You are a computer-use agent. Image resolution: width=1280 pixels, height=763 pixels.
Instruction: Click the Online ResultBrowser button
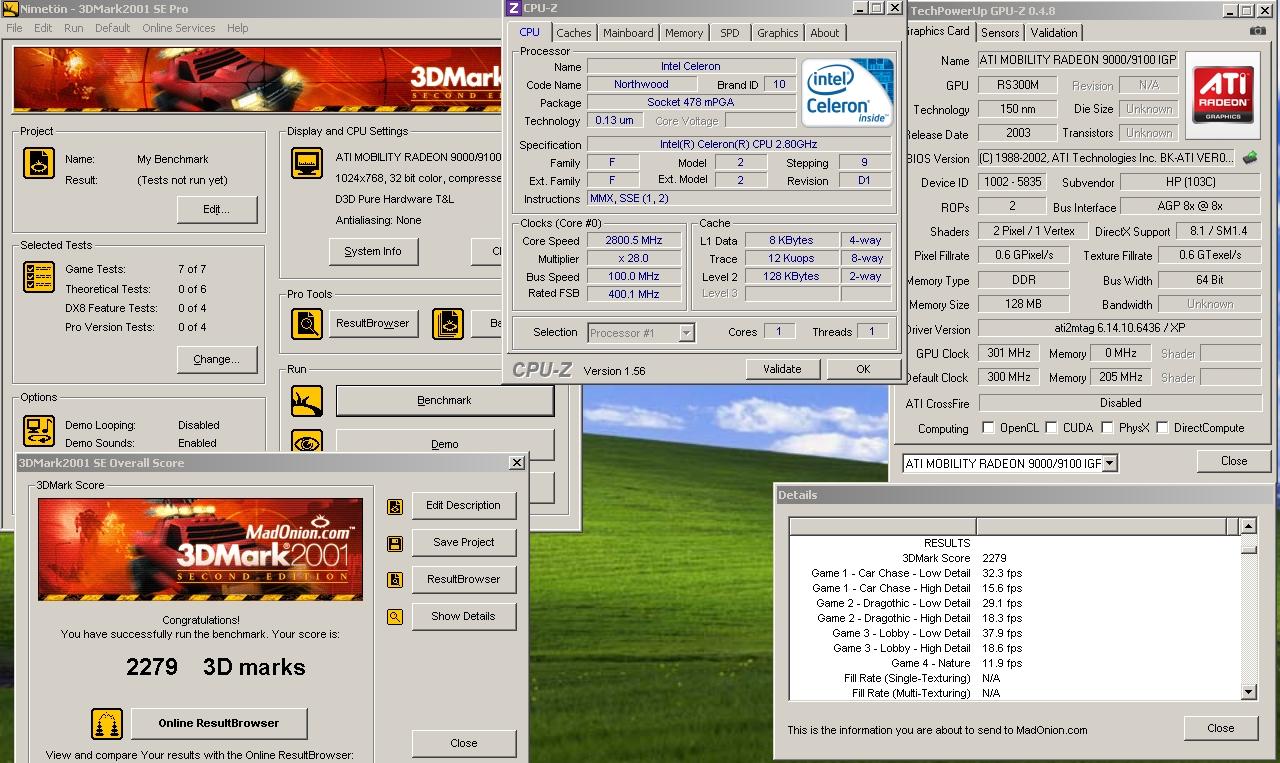[x=218, y=723]
